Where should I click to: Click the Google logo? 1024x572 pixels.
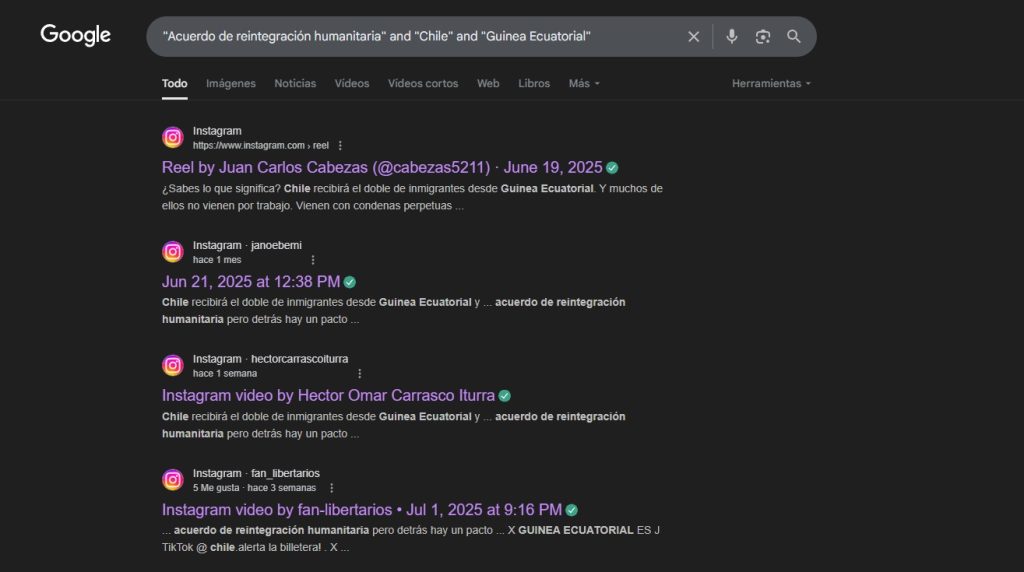(76, 35)
